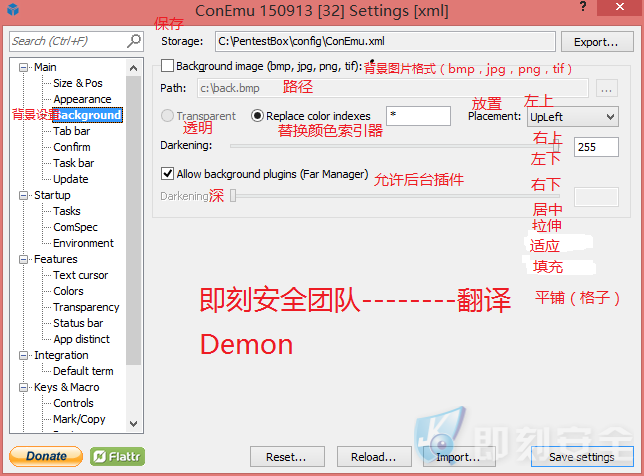Click the color indexes field showing *
644x476 pixels.
tap(418, 116)
